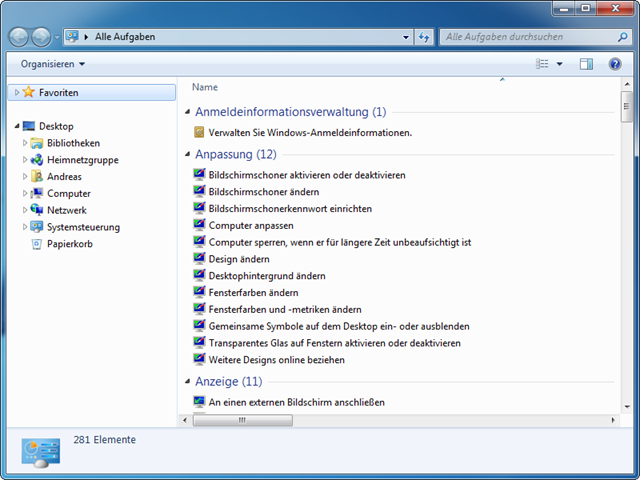Expand the Bibliotheken tree node
The image size is (640, 480).
point(25,143)
